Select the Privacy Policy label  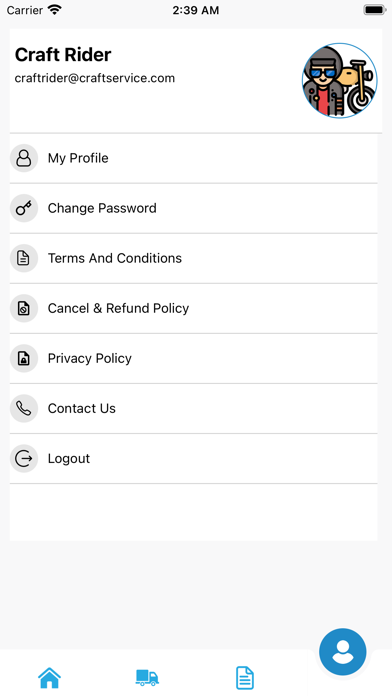[x=90, y=358]
